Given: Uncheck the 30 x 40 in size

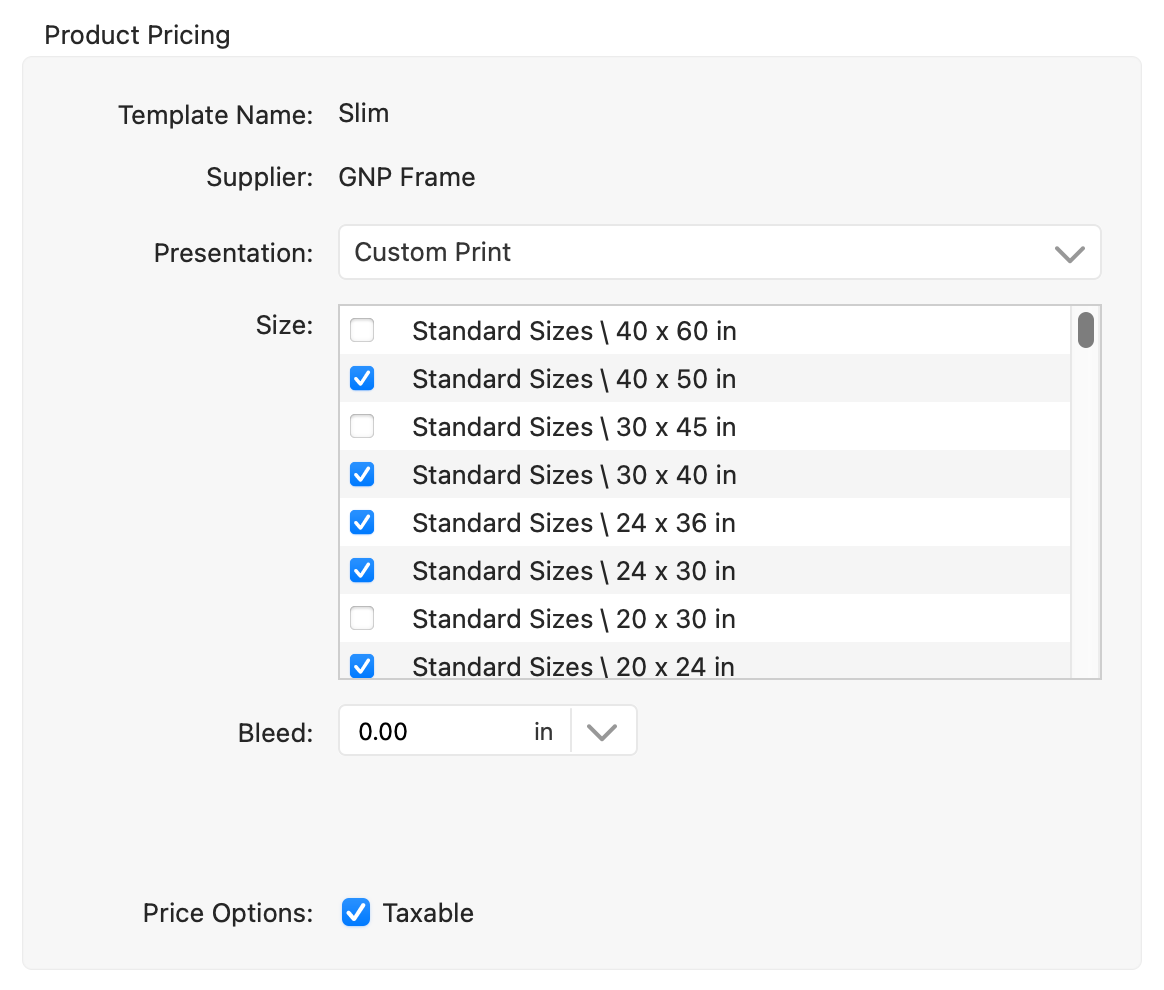Looking at the screenshot, I should (x=362, y=475).
